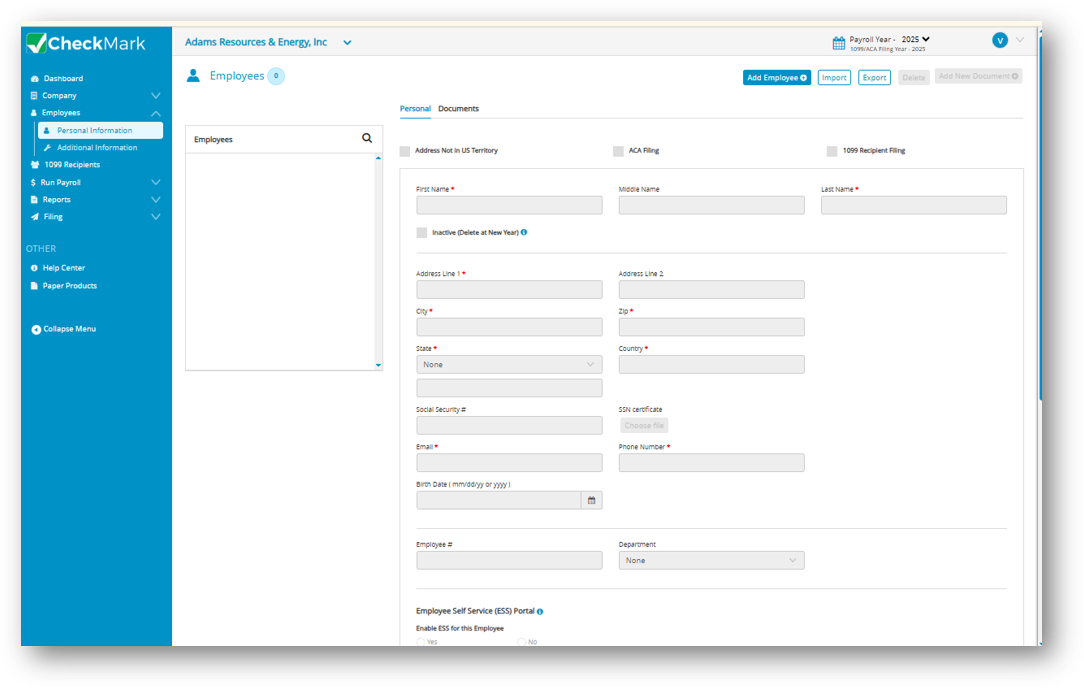Click the Collapse Menu arrow icon
The height and width of the screenshot is (688, 1084).
click(36, 330)
